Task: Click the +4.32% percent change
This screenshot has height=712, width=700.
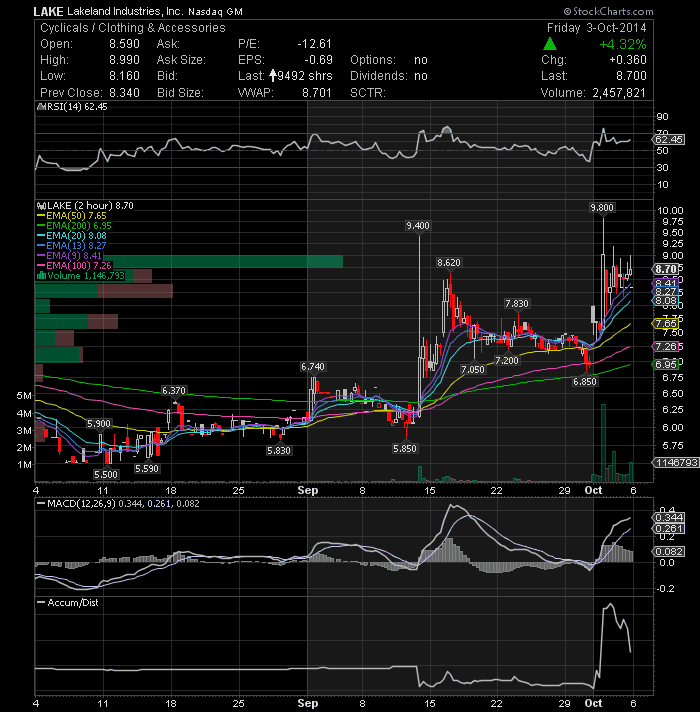Action: click(x=623, y=44)
